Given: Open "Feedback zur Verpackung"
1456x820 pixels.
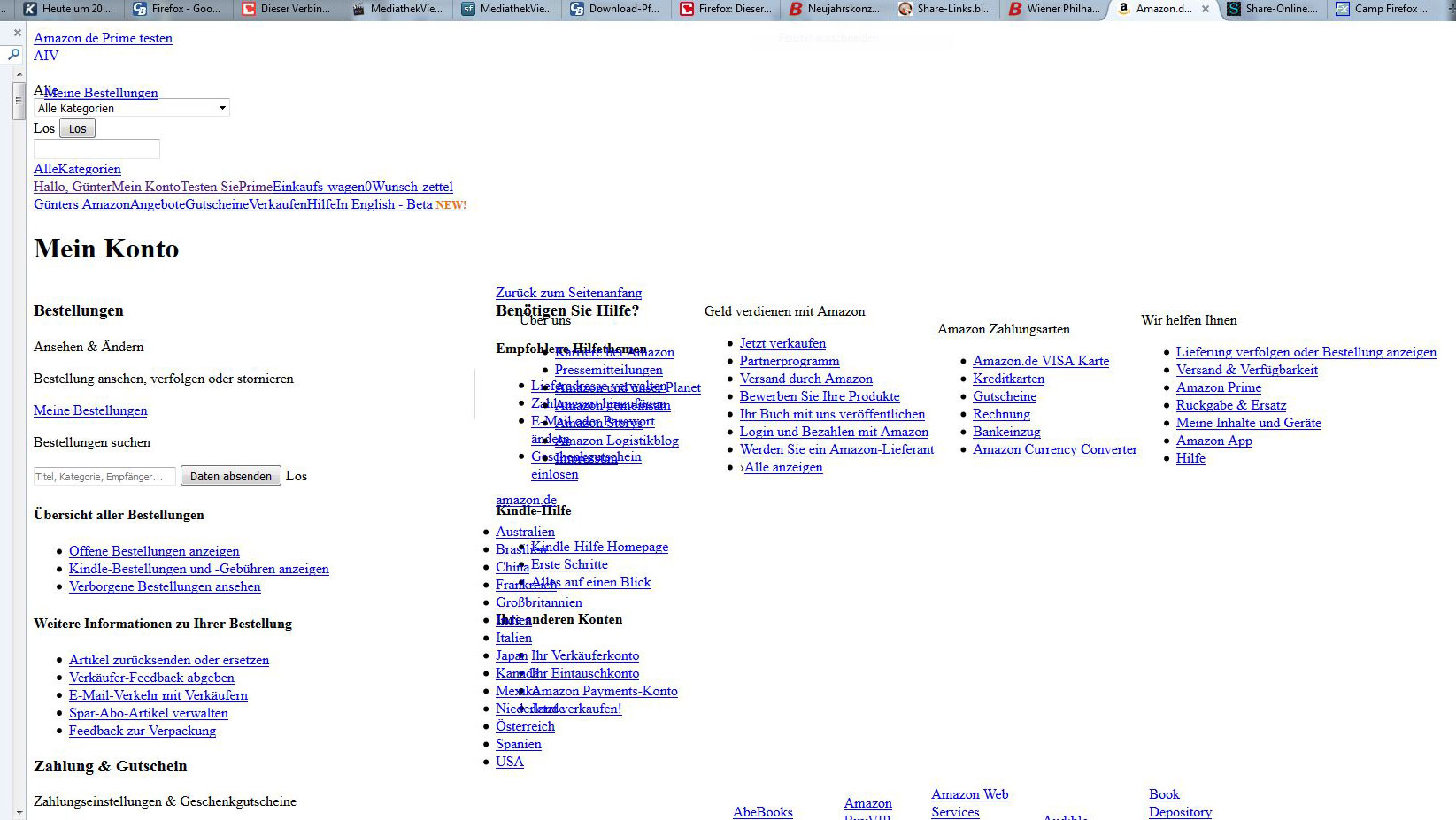Looking at the screenshot, I should 143,731.
